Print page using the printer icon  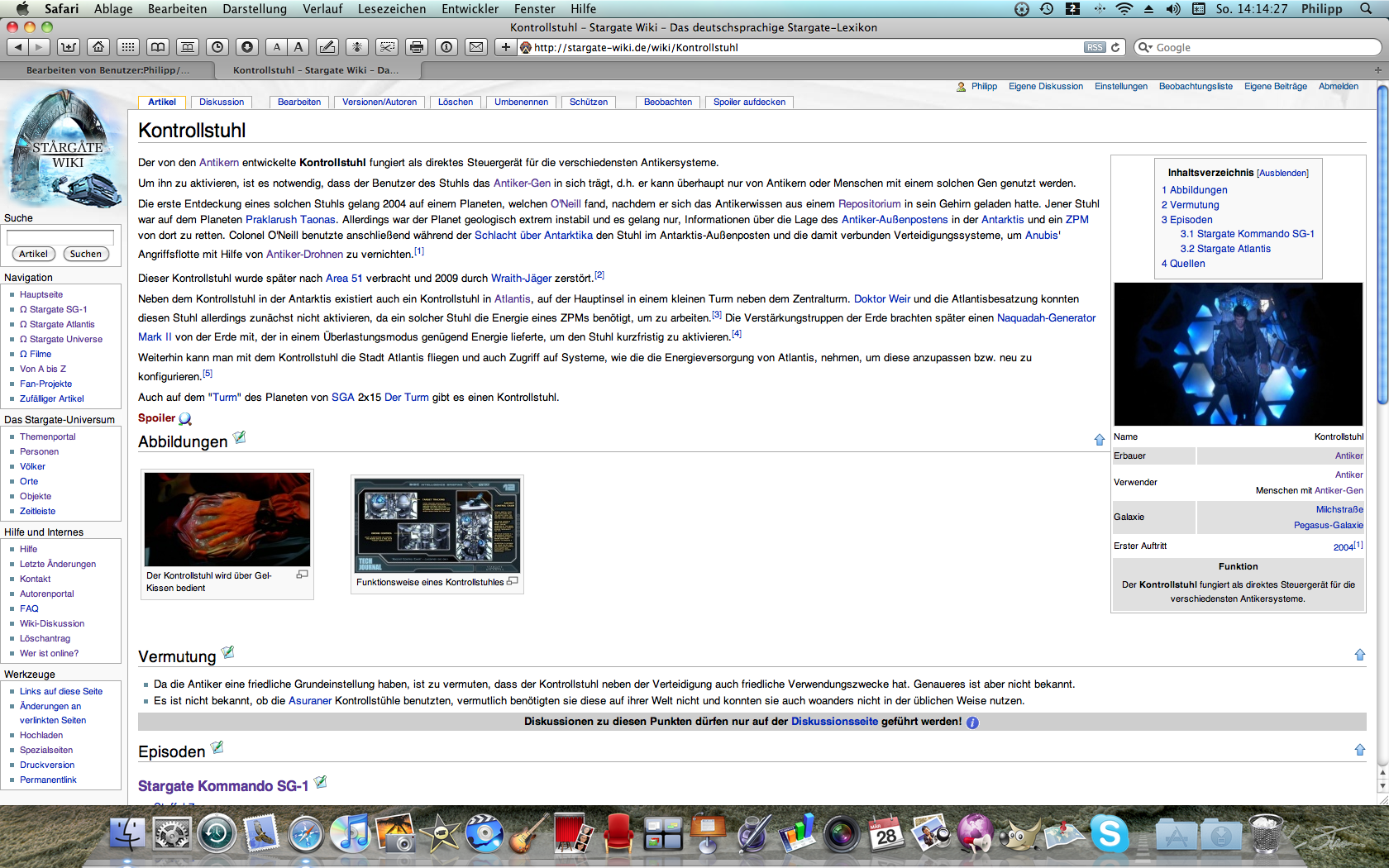417,47
